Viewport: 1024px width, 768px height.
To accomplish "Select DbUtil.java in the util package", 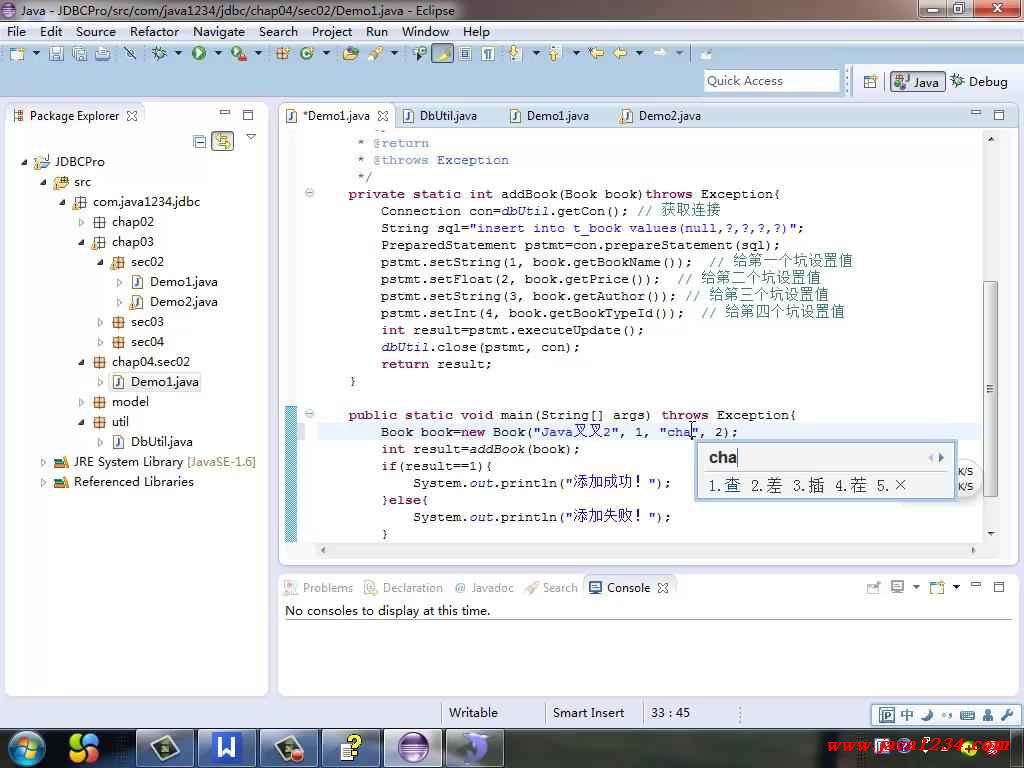I will (x=161, y=442).
